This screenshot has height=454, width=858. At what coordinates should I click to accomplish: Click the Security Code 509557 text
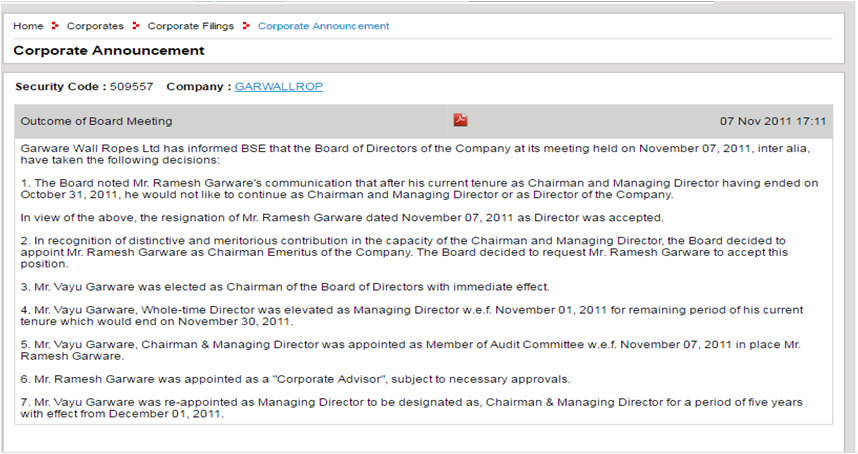pyautogui.click(x=85, y=87)
